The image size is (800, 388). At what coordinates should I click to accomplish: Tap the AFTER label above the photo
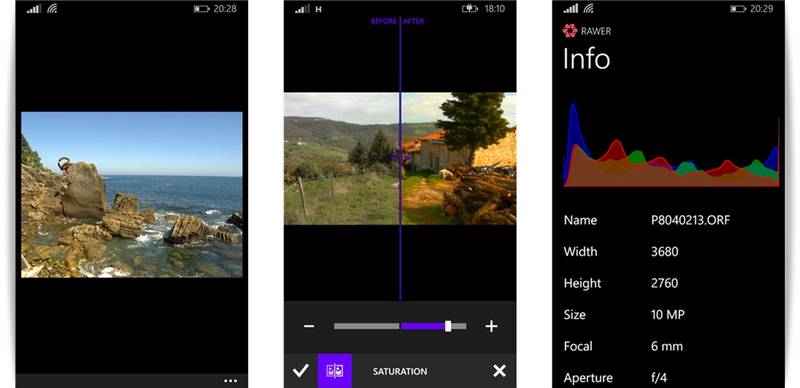point(414,21)
